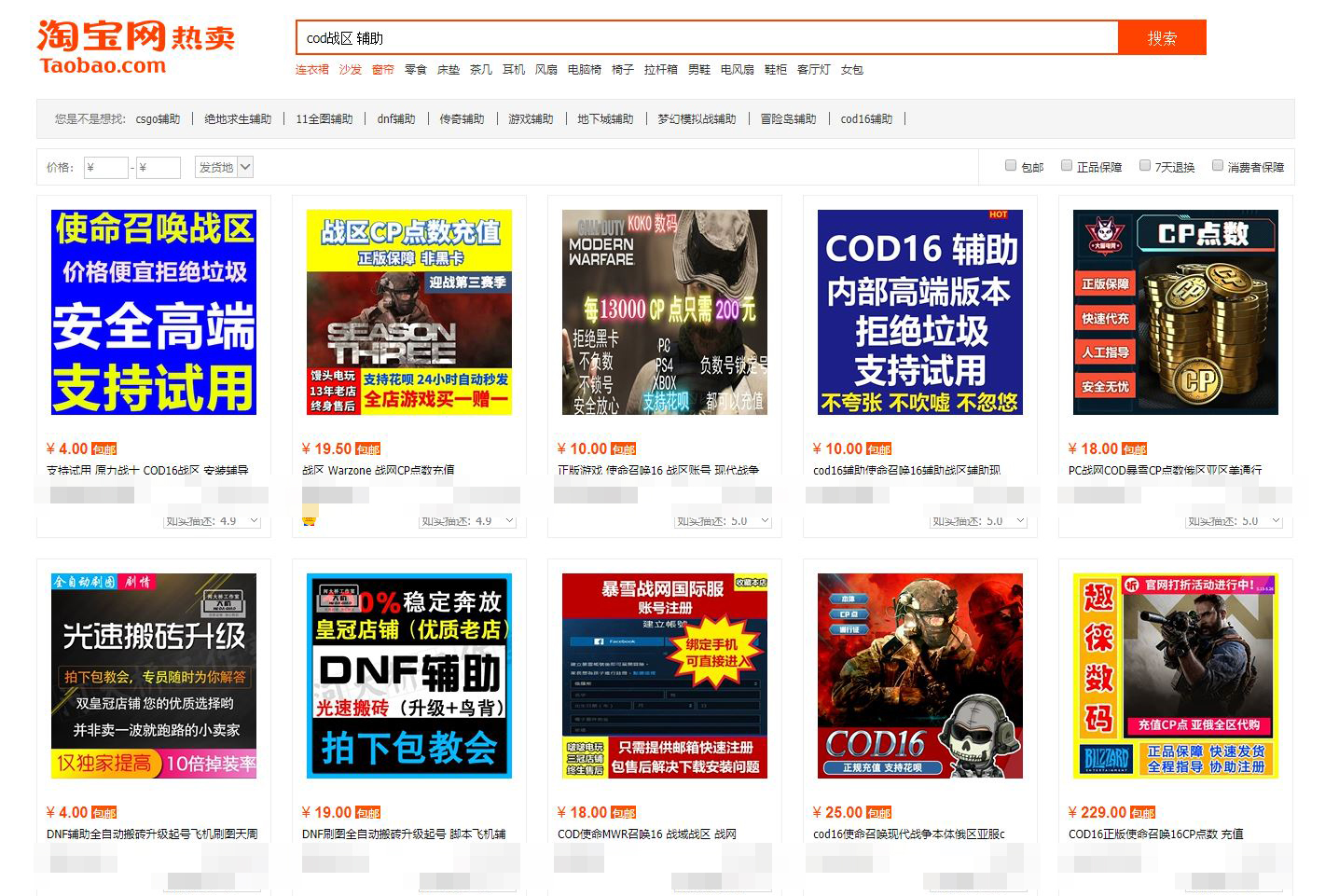Open product title '战区 Warzone 战网CP点数充值'
Viewport: 1339px width, 896px height.
click(x=379, y=471)
